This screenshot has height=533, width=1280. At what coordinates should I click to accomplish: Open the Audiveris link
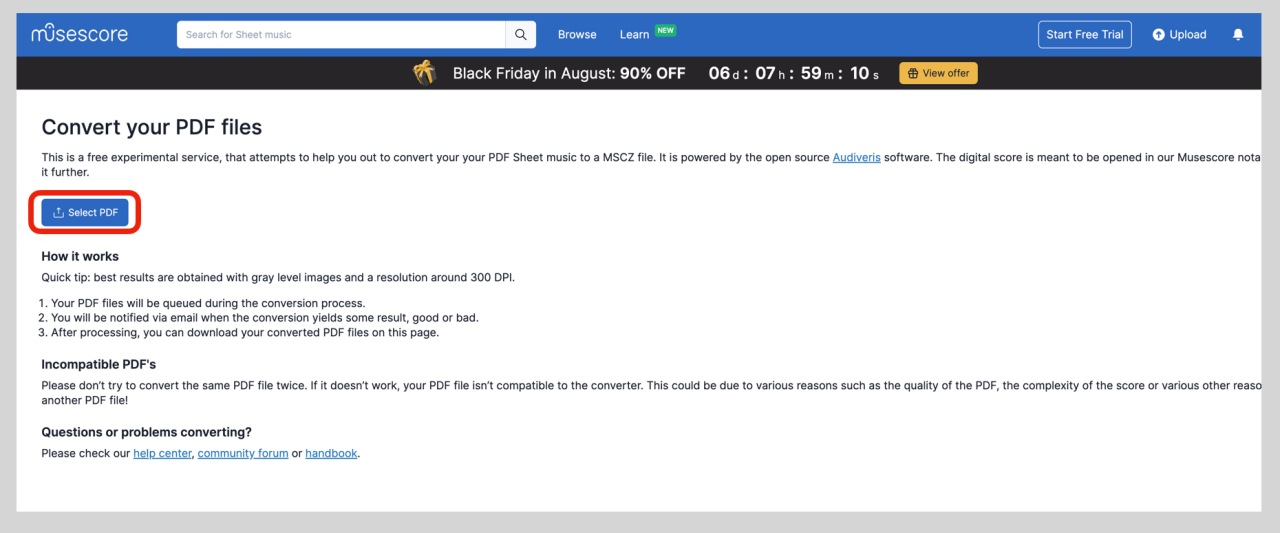pyautogui.click(x=856, y=158)
